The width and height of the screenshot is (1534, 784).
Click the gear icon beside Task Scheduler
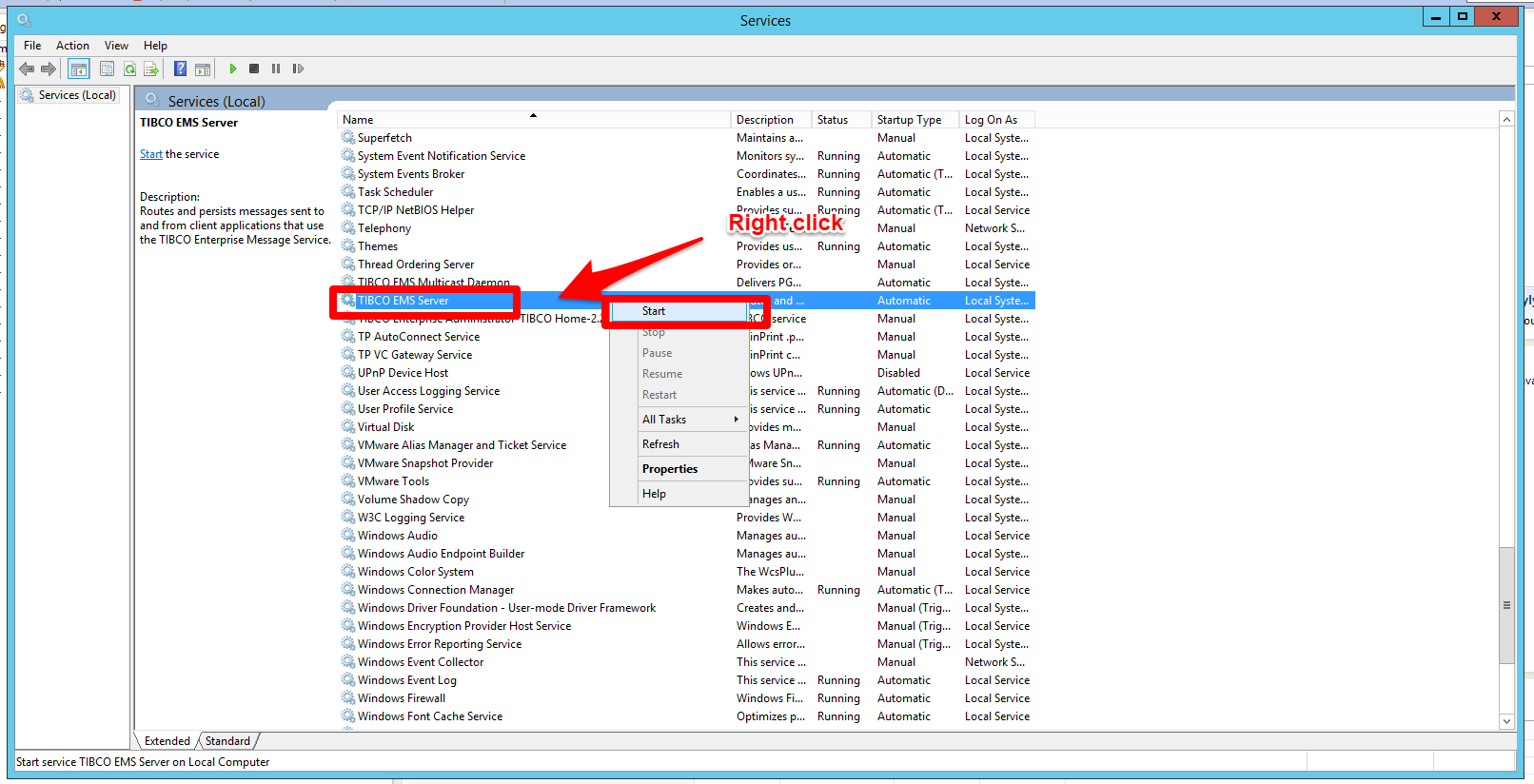tap(348, 192)
